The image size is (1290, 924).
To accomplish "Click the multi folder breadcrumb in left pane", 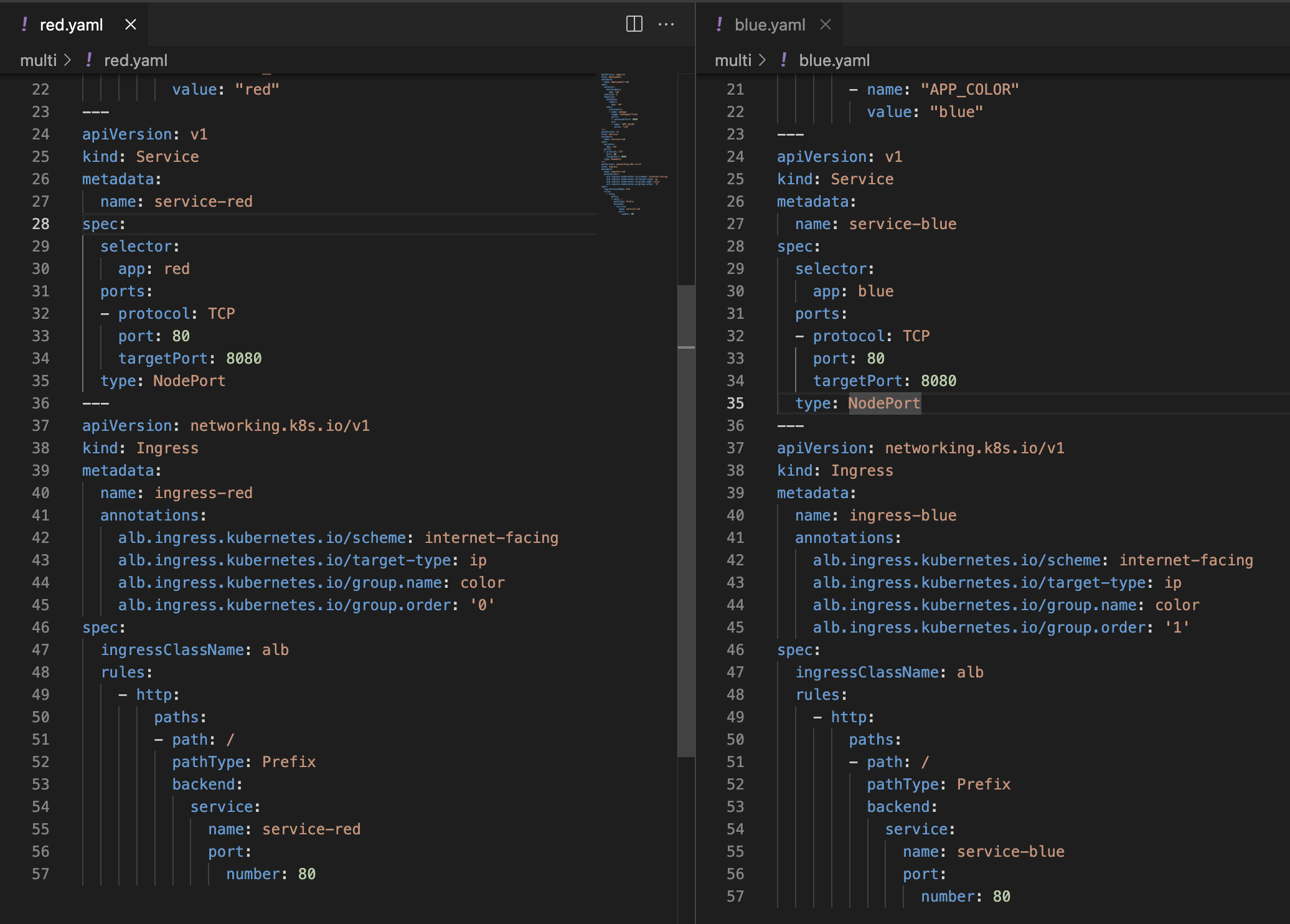I will coord(38,60).
